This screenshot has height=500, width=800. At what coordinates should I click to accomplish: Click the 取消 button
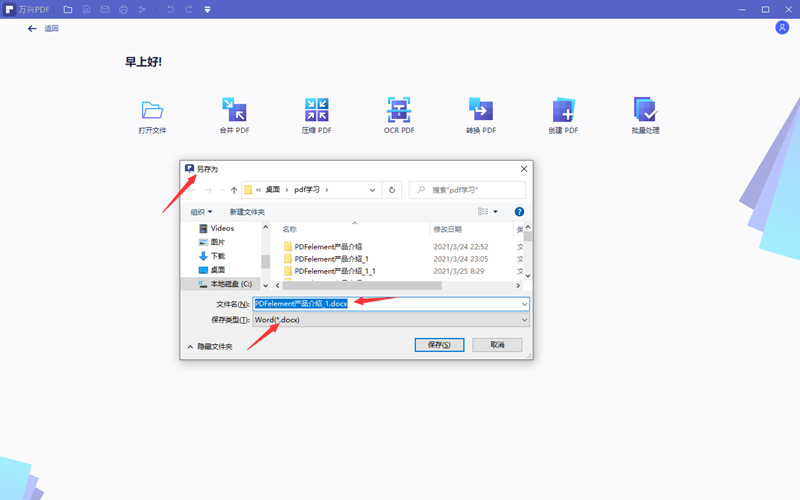[497, 344]
